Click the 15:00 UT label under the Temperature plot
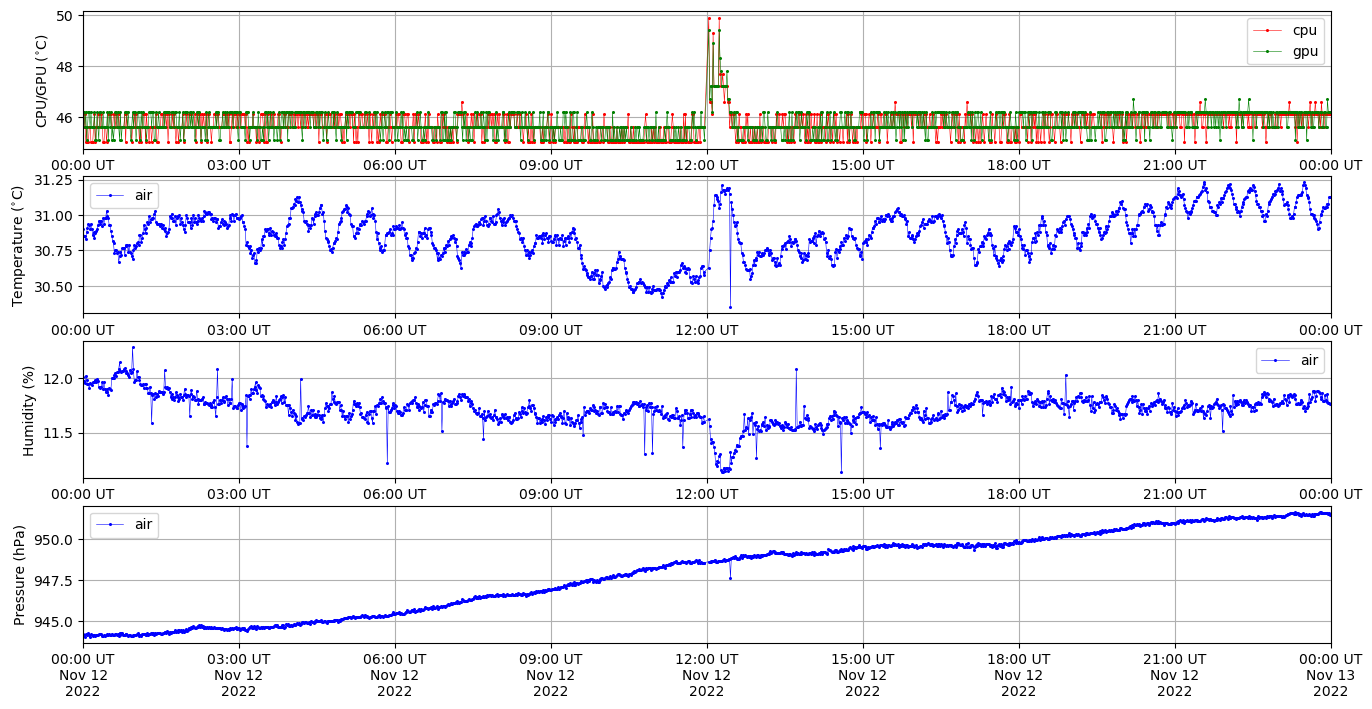This screenshot has width=1372, height=709. [x=863, y=330]
